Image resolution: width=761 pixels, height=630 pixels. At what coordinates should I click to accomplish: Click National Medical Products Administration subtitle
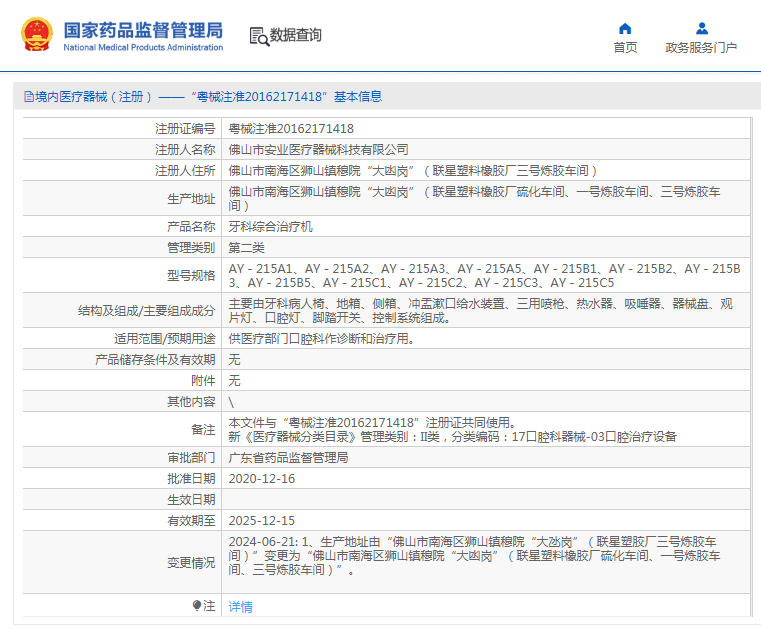pos(143,48)
